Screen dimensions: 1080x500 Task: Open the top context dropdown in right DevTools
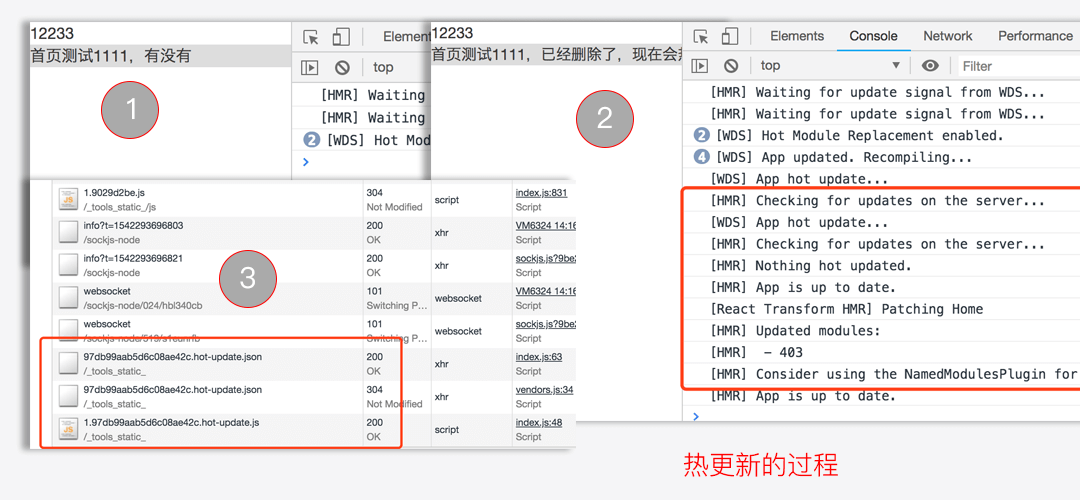pyautogui.click(x=831, y=65)
